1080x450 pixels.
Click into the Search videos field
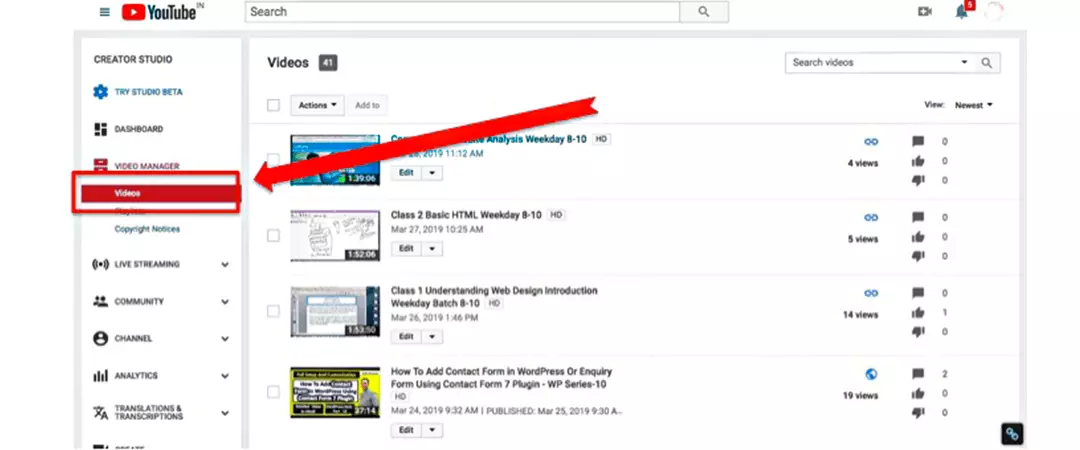point(872,63)
